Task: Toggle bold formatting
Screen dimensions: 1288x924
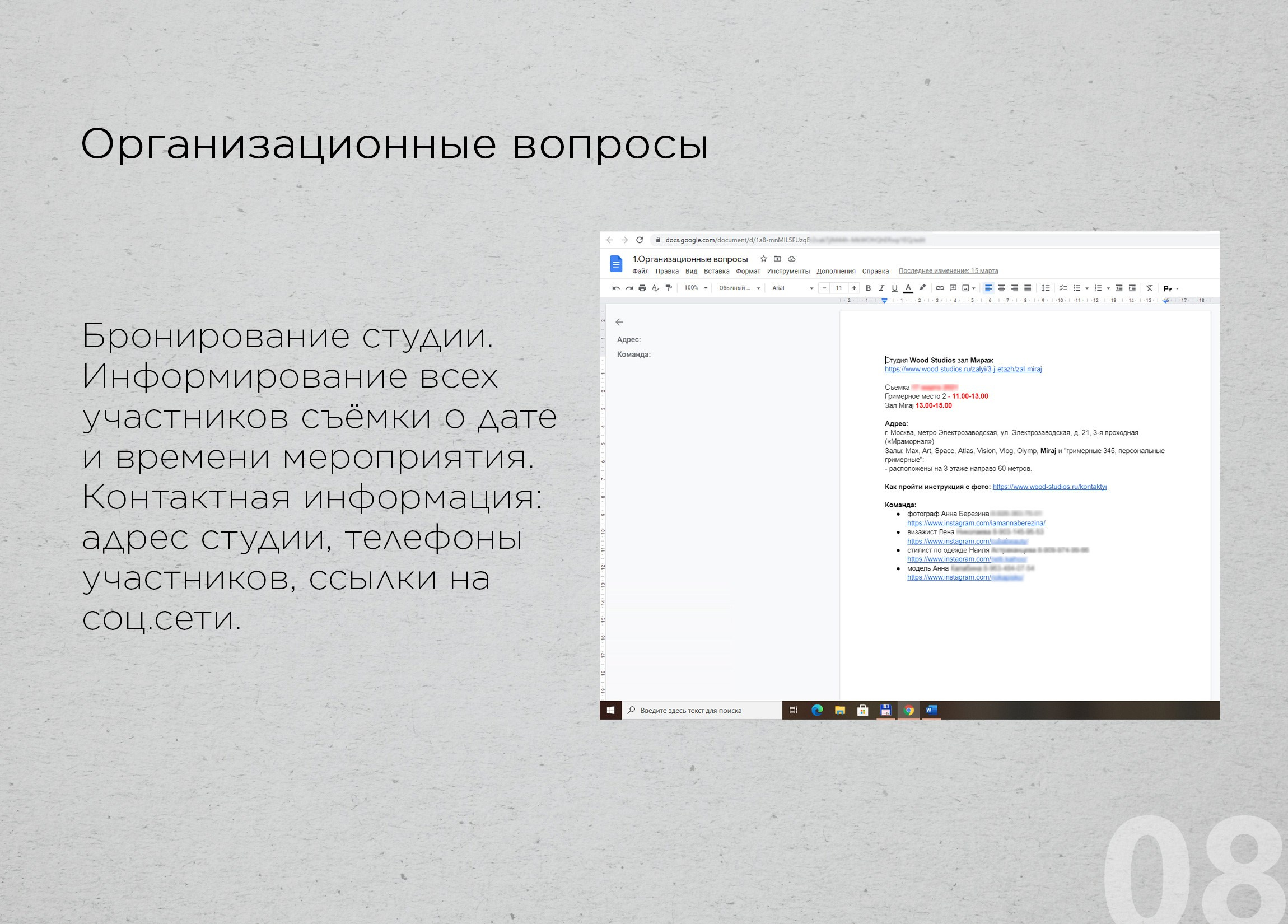Action: coord(868,288)
